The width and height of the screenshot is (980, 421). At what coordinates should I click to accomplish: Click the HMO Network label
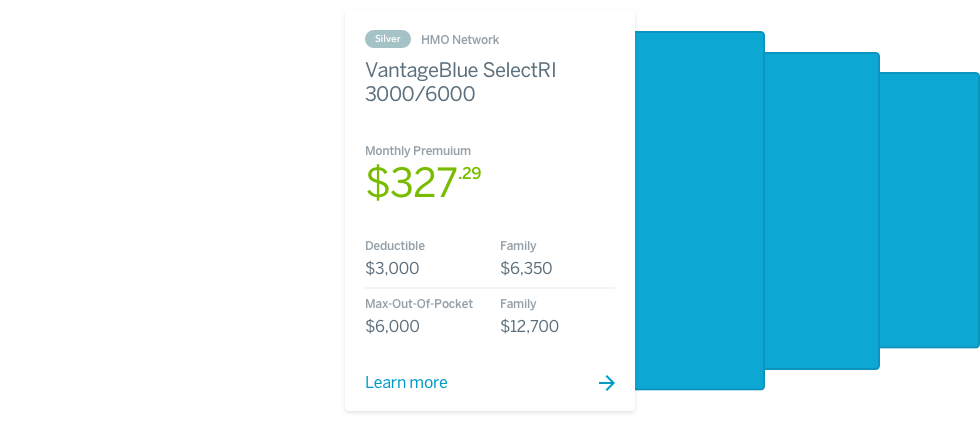point(460,40)
